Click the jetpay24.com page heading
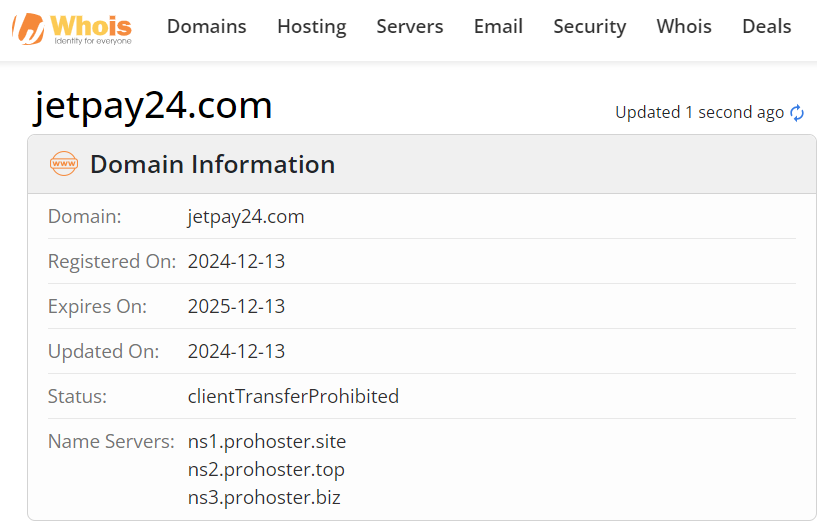This screenshot has width=817, height=532. 153,106
